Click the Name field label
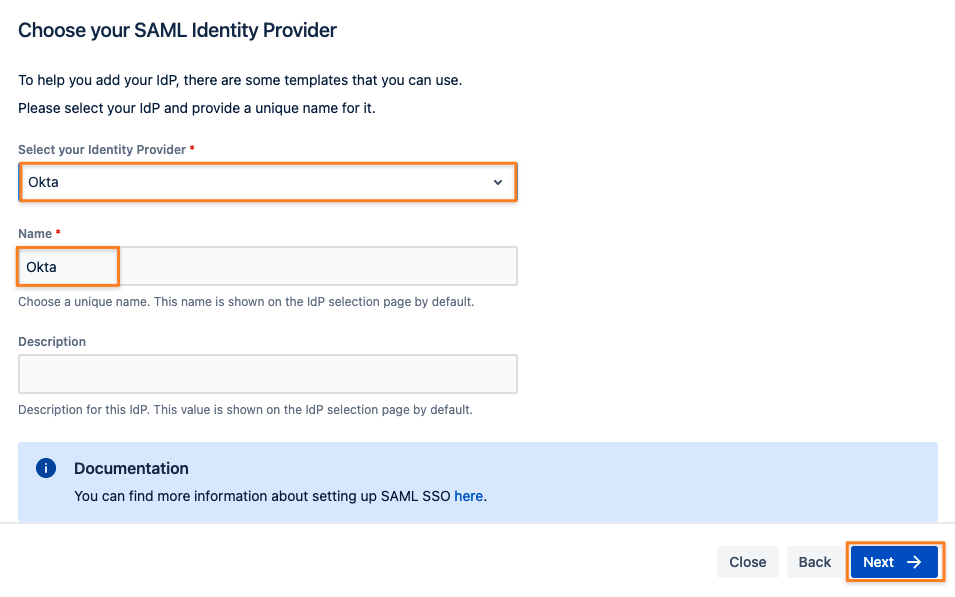955x597 pixels. click(35, 233)
